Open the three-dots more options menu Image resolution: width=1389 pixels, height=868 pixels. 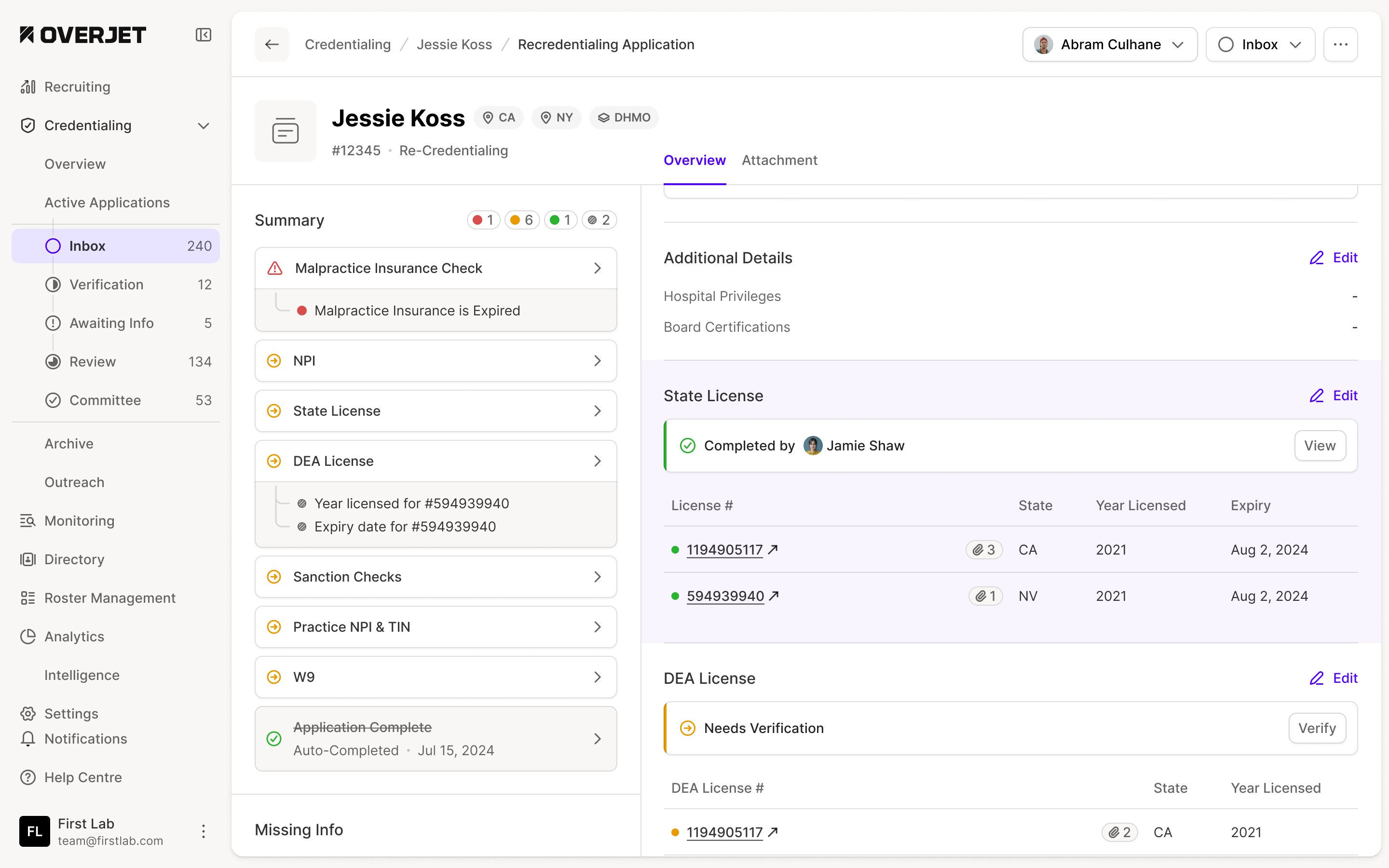(1340, 44)
